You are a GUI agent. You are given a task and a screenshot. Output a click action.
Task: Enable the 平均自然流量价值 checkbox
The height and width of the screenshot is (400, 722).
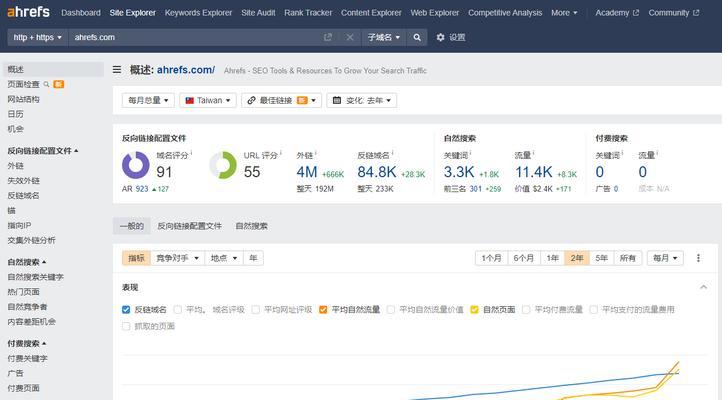390,310
